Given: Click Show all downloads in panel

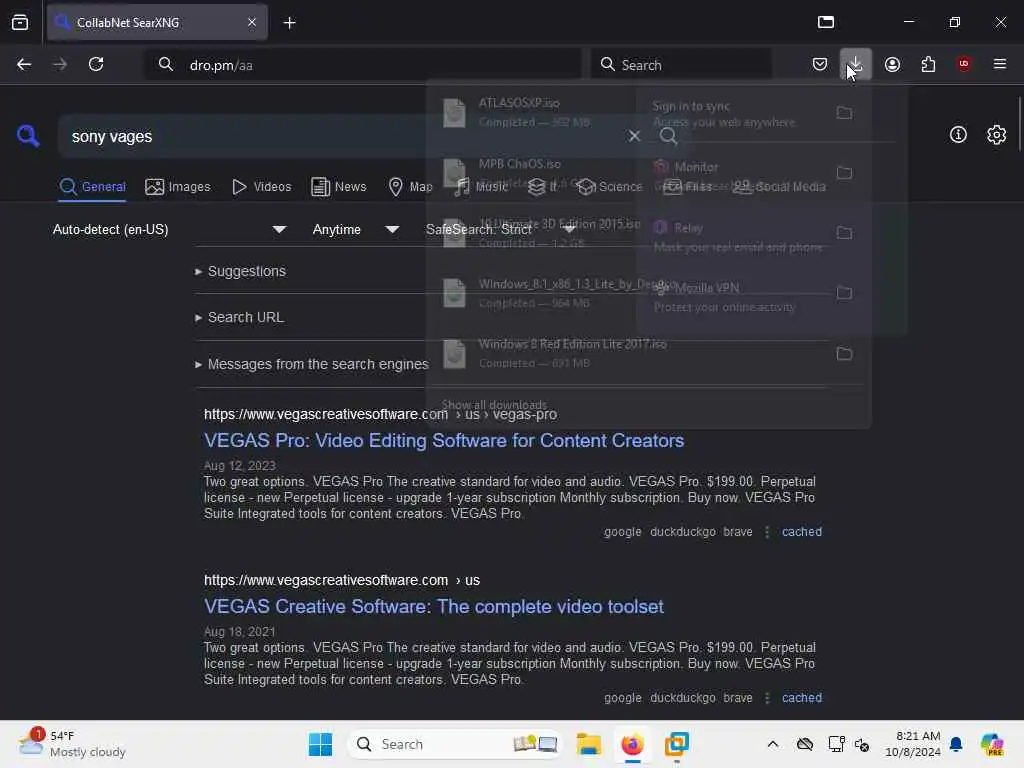Looking at the screenshot, I should point(494,405).
